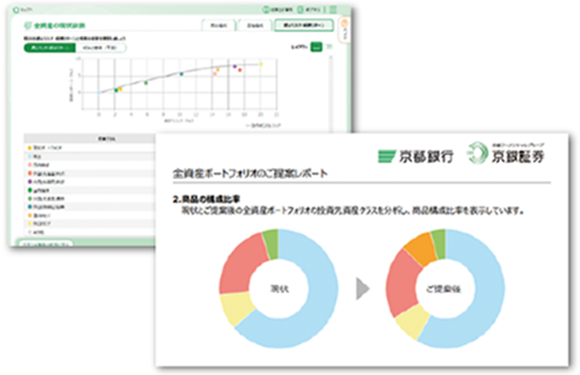Click the green point near risk 6
The height and width of the screenshot is (375, 580).
point(146,83)
